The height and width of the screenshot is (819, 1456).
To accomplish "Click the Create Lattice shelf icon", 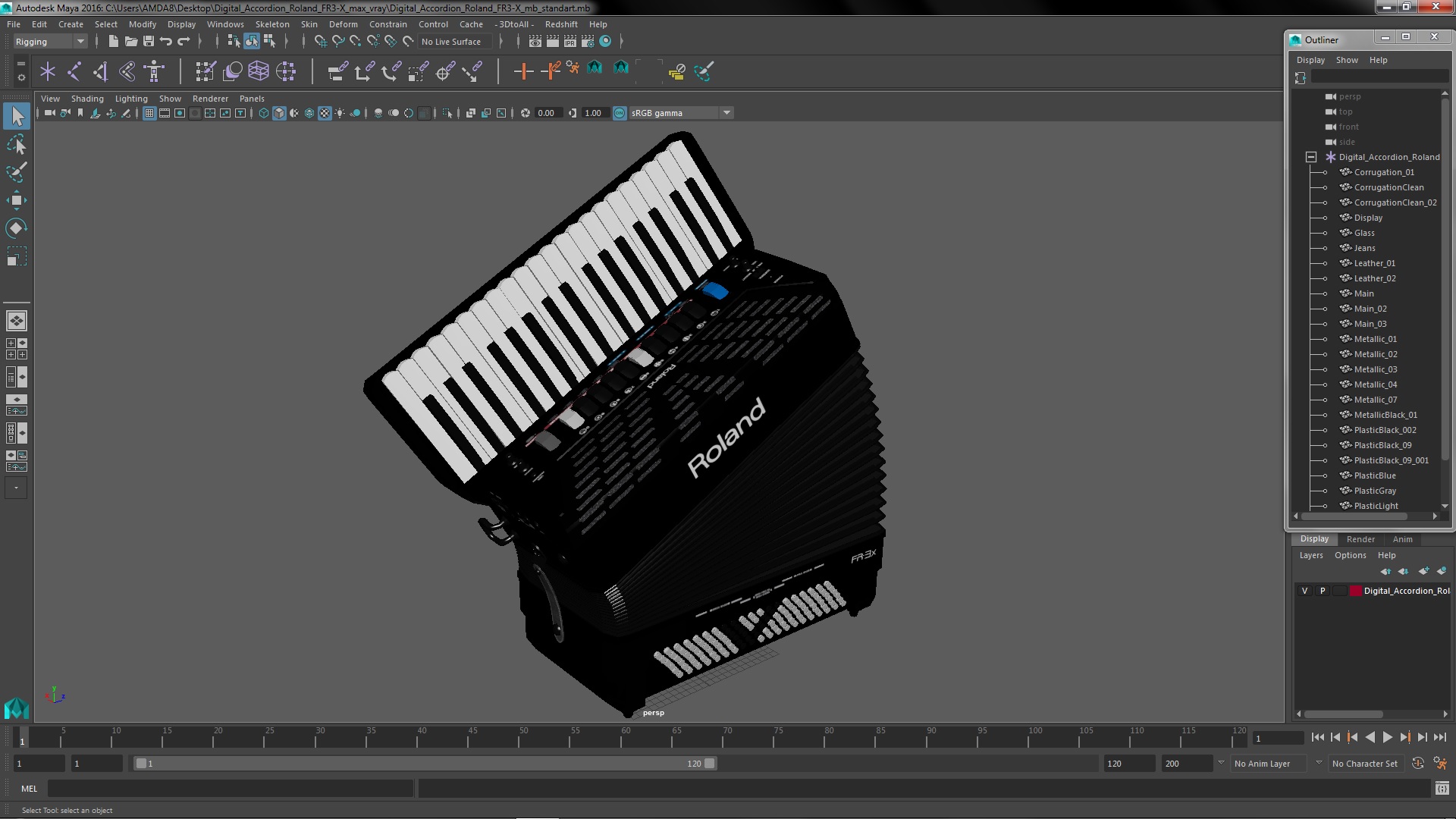I will (259, 72).
